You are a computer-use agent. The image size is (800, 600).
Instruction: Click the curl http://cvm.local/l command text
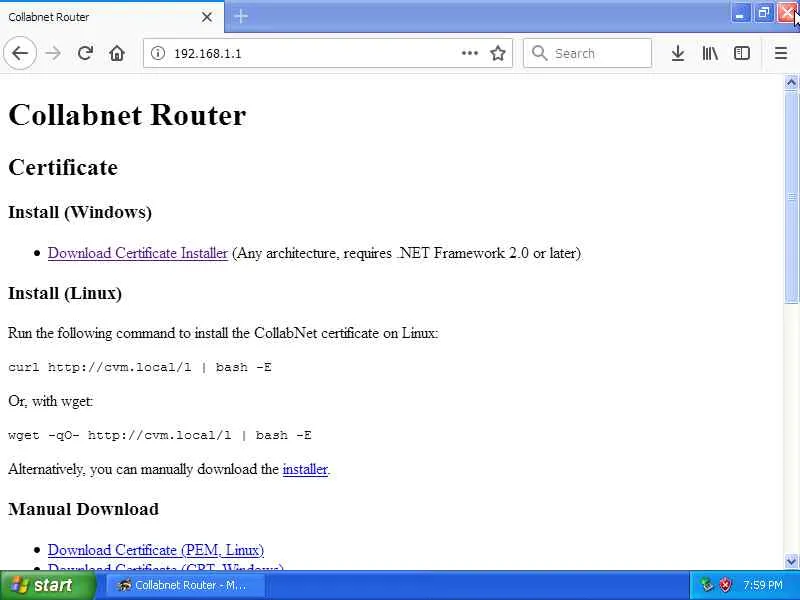click(139, 367)
